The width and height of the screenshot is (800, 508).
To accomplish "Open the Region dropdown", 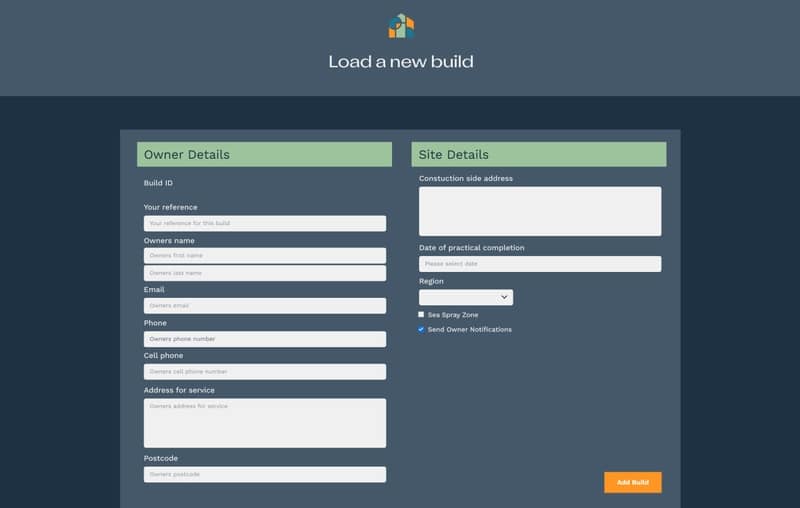I will click(466, 297).
